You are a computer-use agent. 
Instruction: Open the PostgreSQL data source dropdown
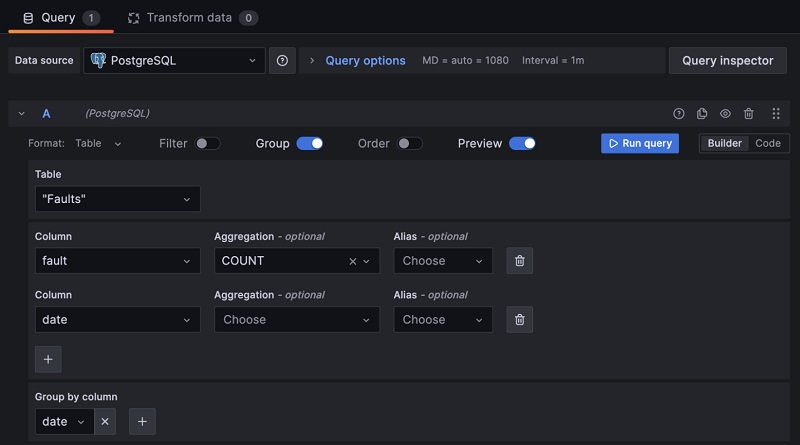[x=174, y=61]
